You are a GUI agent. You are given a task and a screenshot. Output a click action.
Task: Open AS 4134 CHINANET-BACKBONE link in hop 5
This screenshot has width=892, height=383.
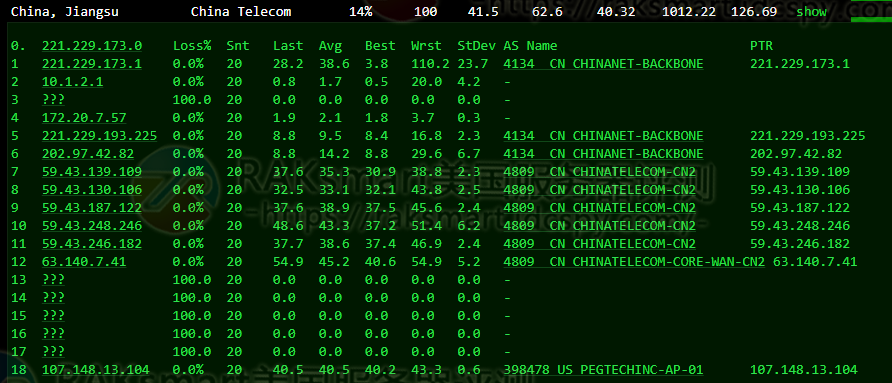603,136
